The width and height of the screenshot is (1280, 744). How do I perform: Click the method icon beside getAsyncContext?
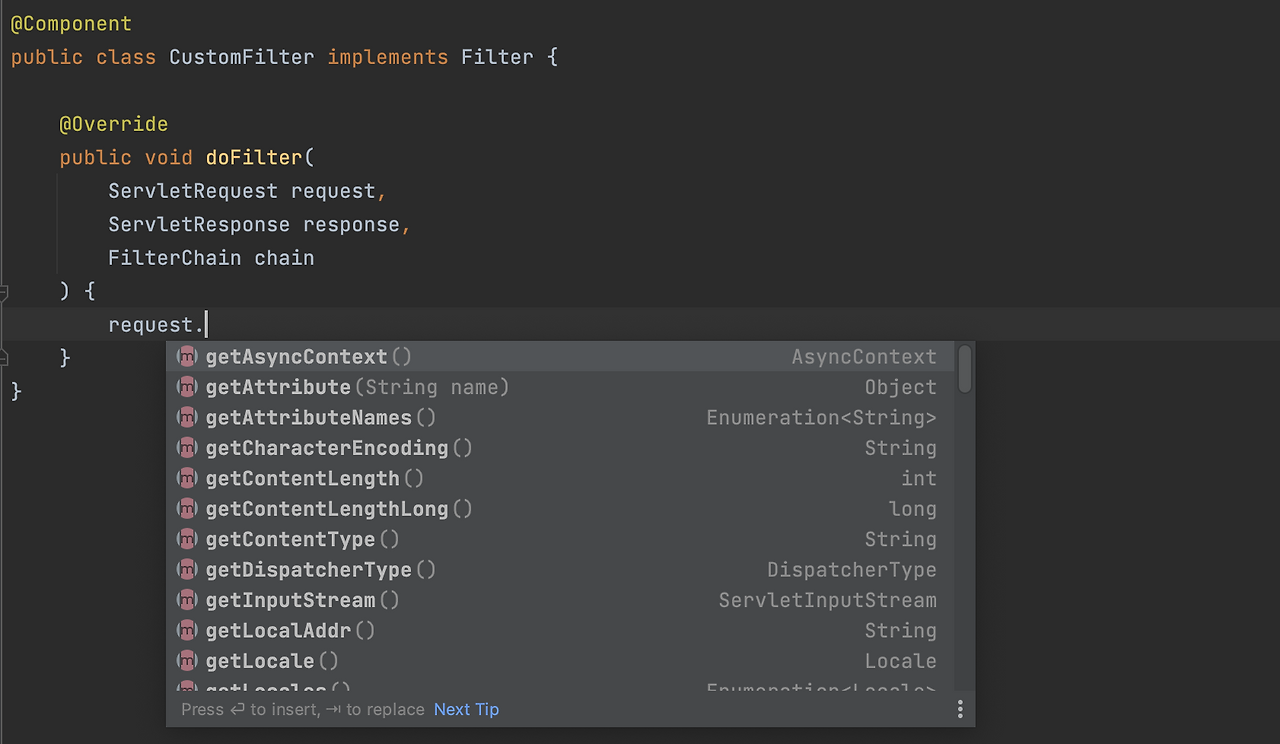tap(186, 357)
